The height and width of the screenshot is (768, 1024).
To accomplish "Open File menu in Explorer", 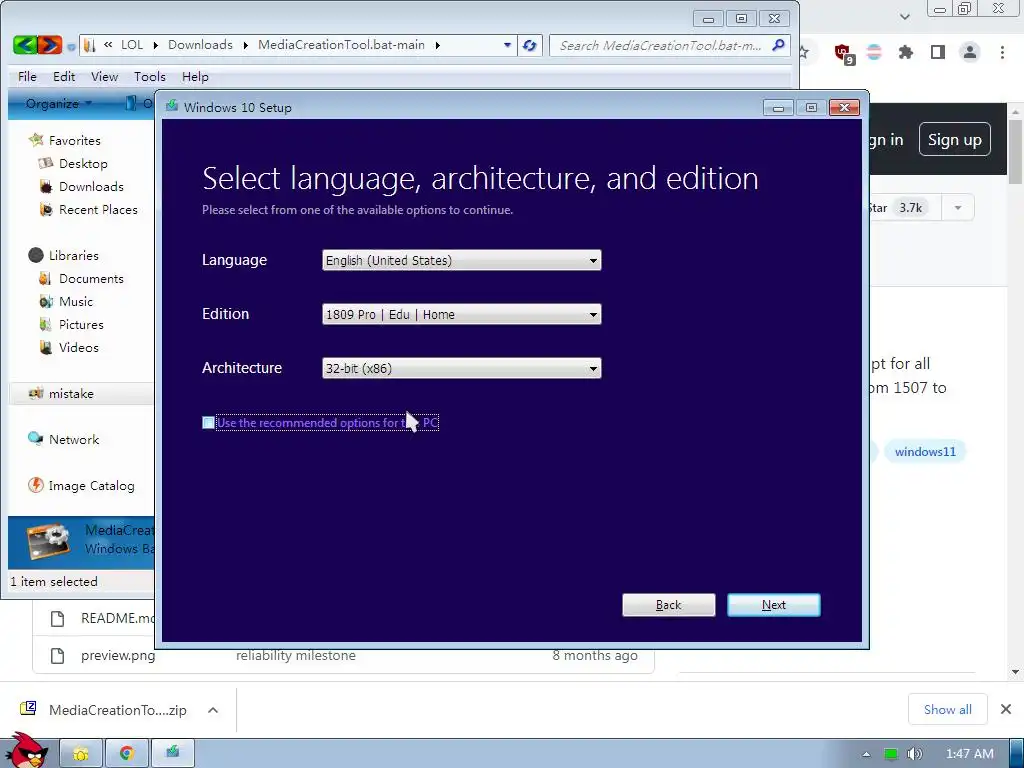I will [x=27, y=76].
